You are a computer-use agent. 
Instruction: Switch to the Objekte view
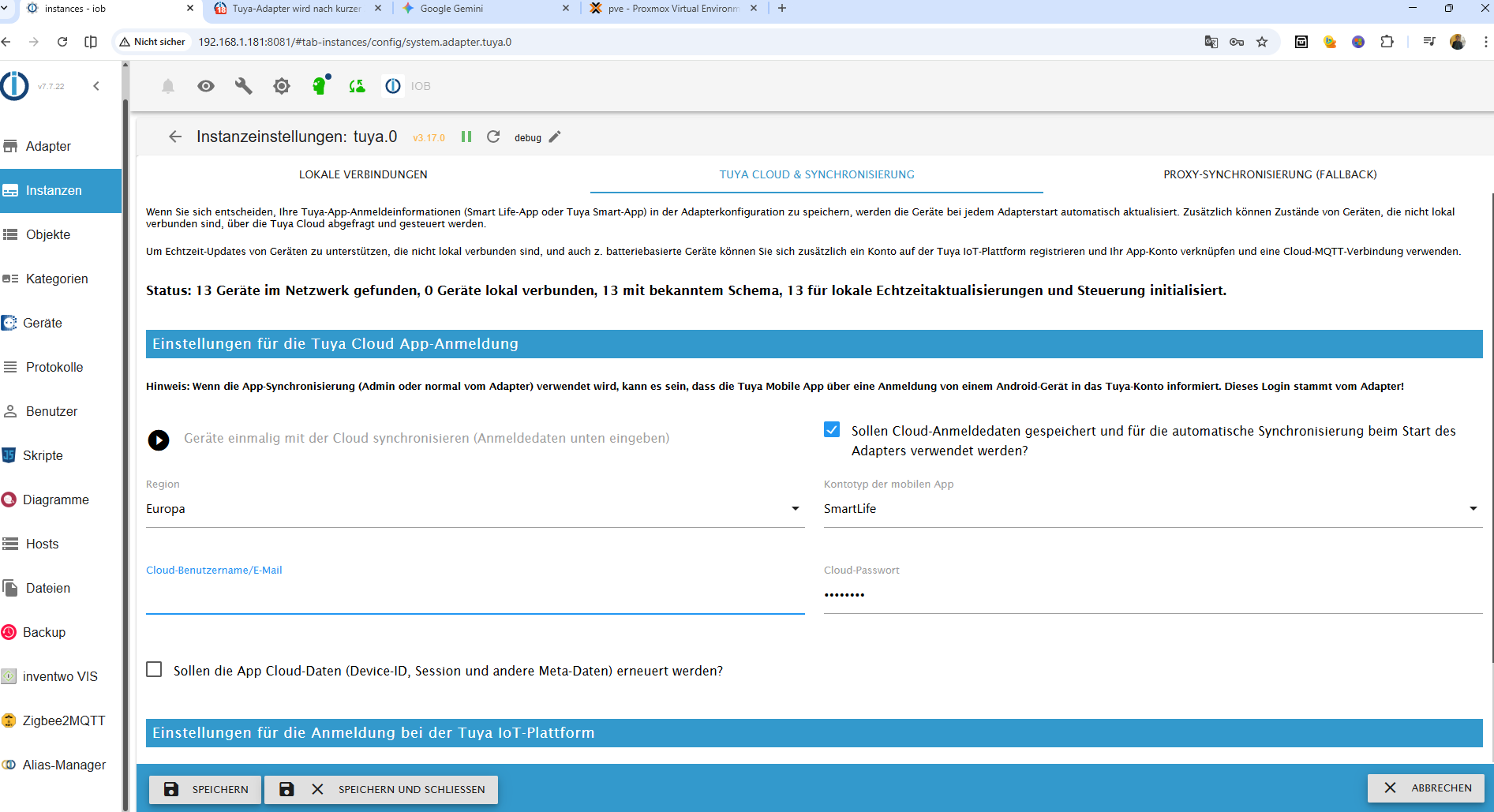[49, 234]
